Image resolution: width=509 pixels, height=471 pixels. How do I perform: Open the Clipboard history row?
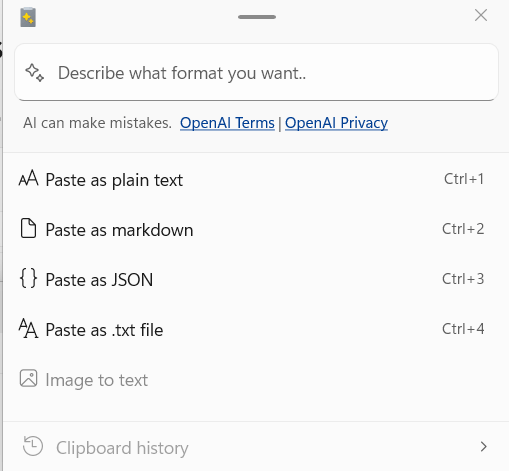256,447
